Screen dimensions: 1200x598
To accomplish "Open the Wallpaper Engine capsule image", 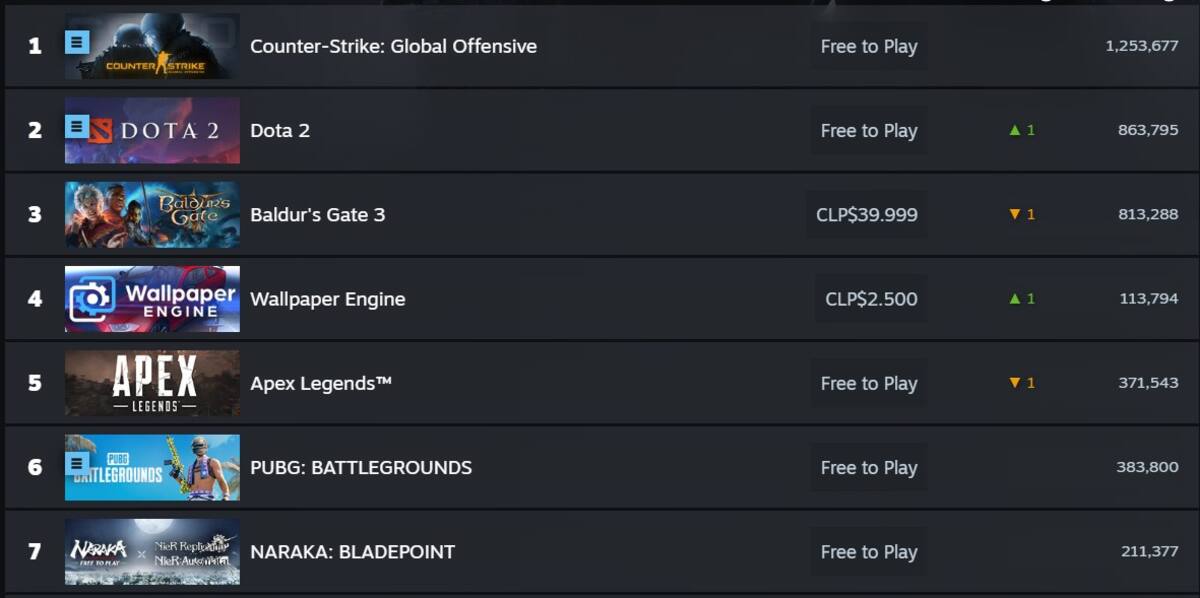I will [152, 299].
